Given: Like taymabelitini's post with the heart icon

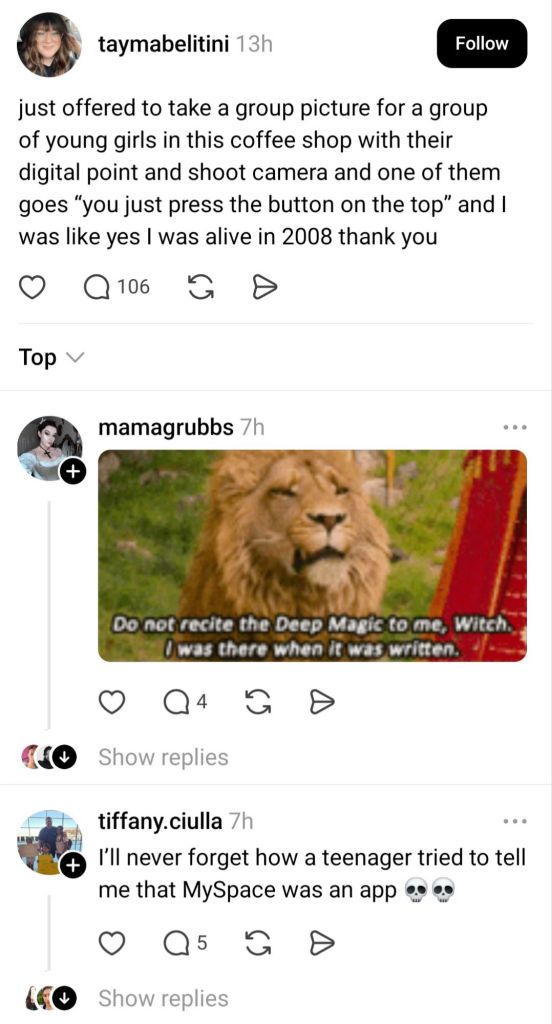Looking at the screenshot, I should pos(31,287).
